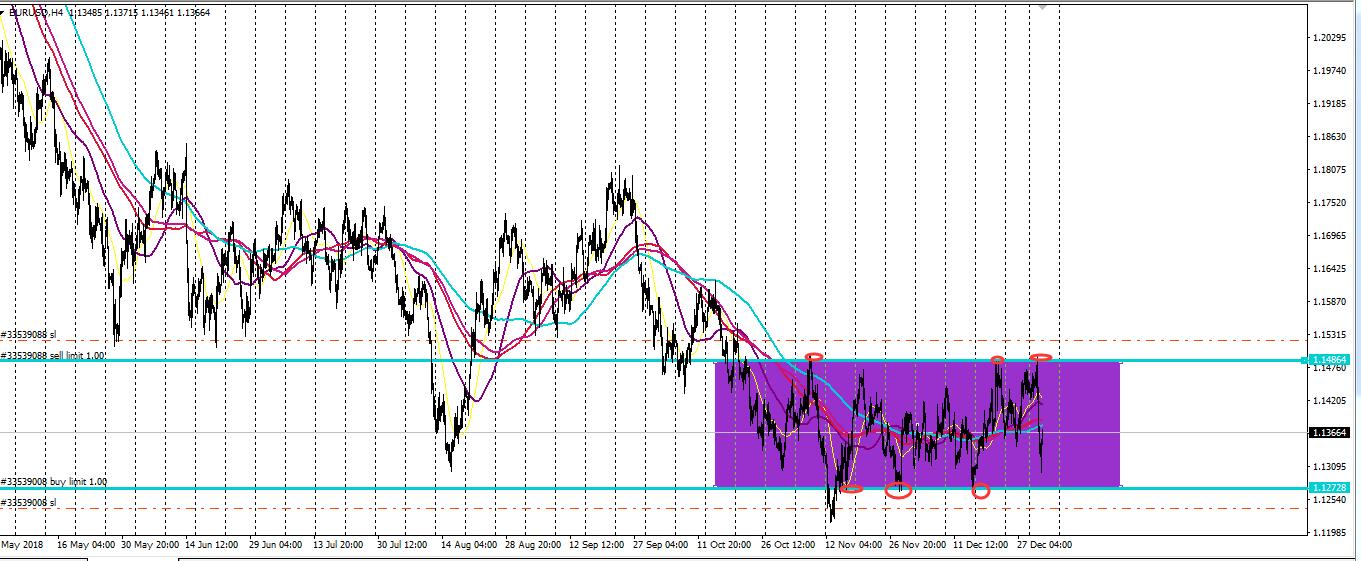Click the 1.16965 price scale label

(x=1329, y=236)
